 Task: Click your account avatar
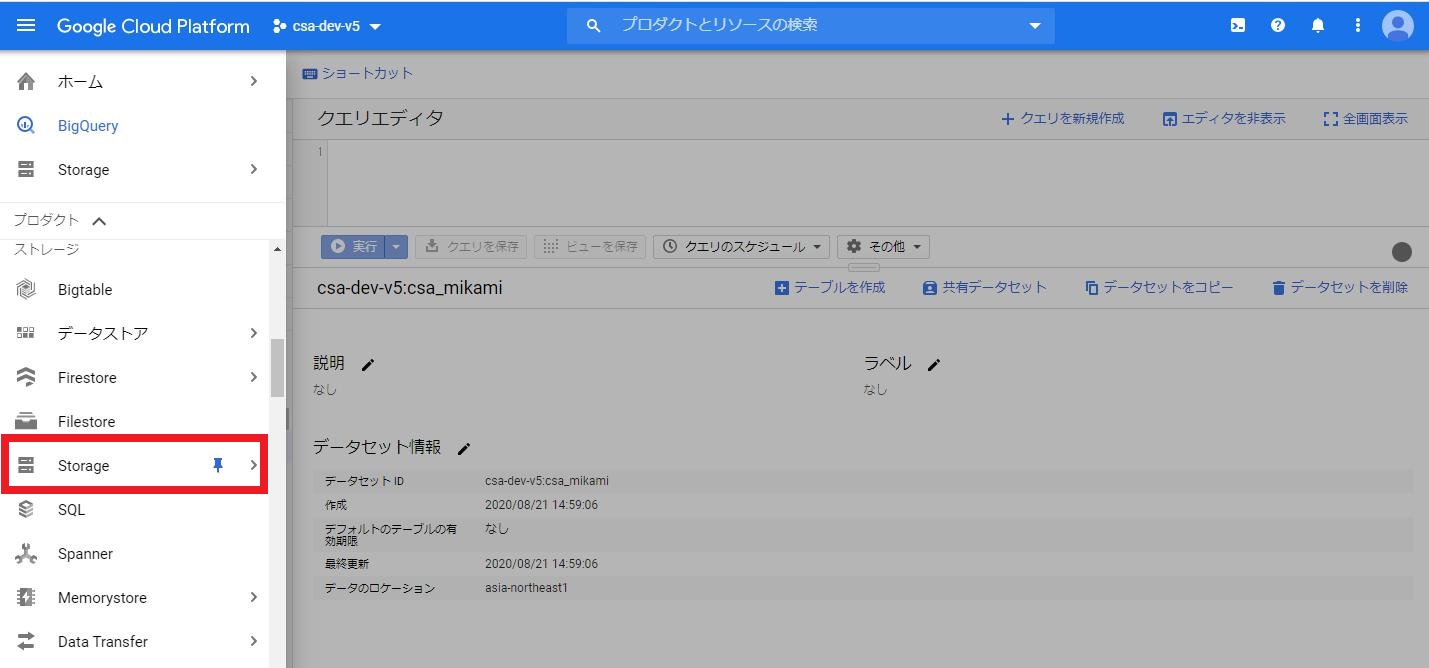coord(1397,25)
